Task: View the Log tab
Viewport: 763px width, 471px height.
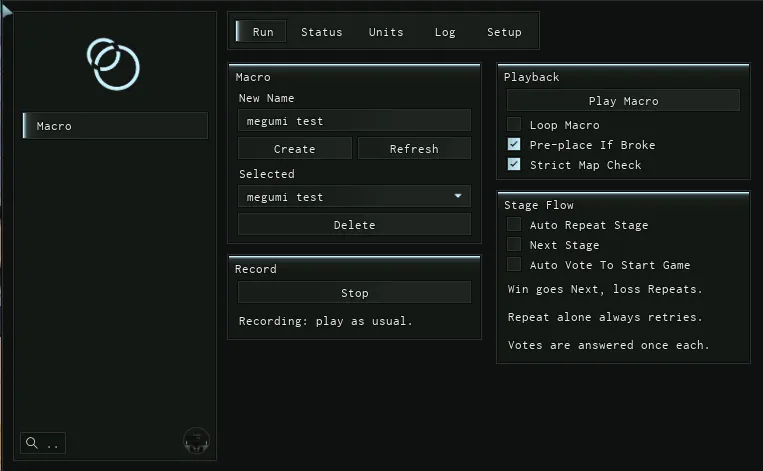Action: [445, 32]
